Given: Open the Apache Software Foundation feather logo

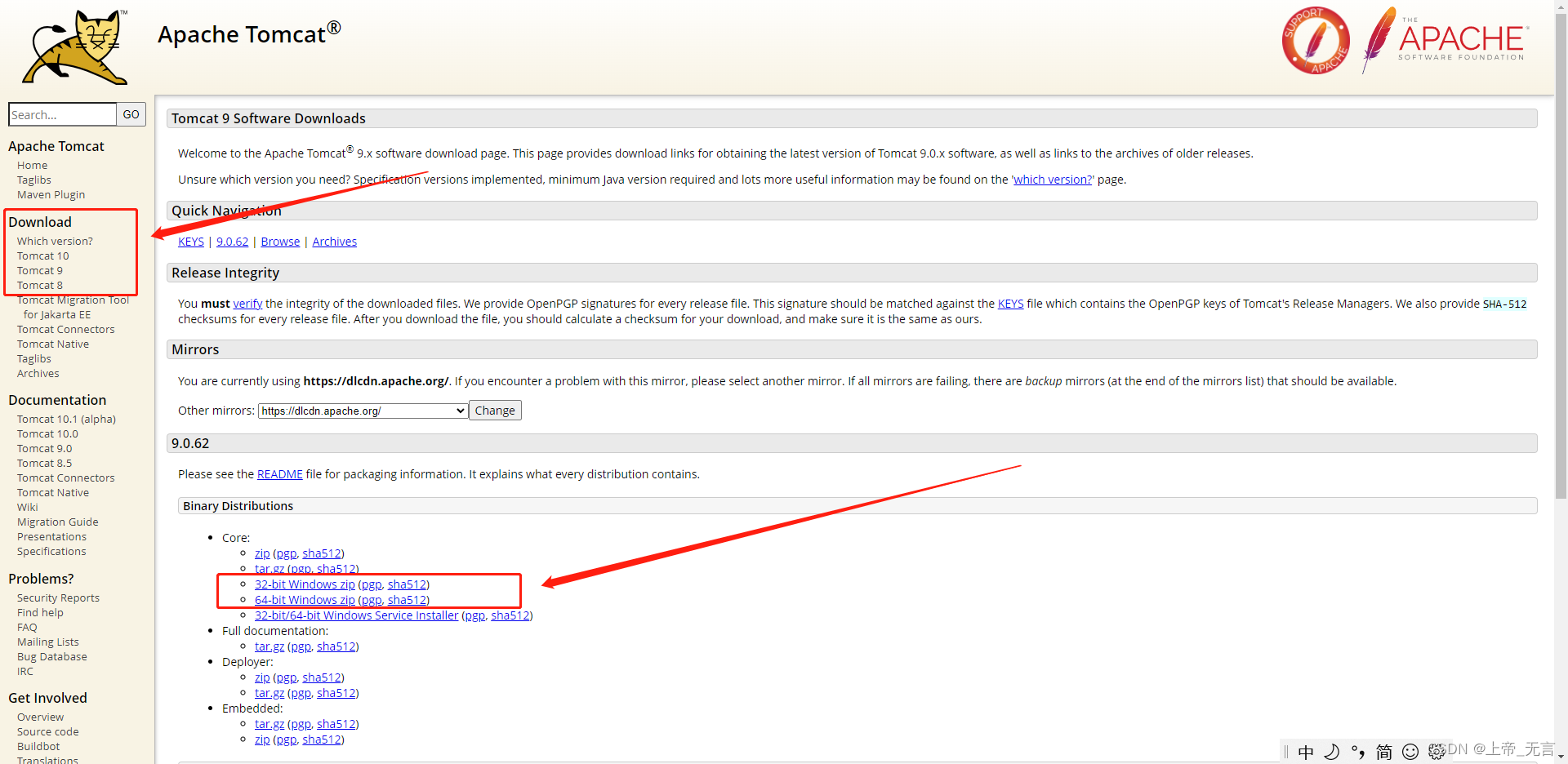Looking at the screenshot, I should tap(1445, 38).
